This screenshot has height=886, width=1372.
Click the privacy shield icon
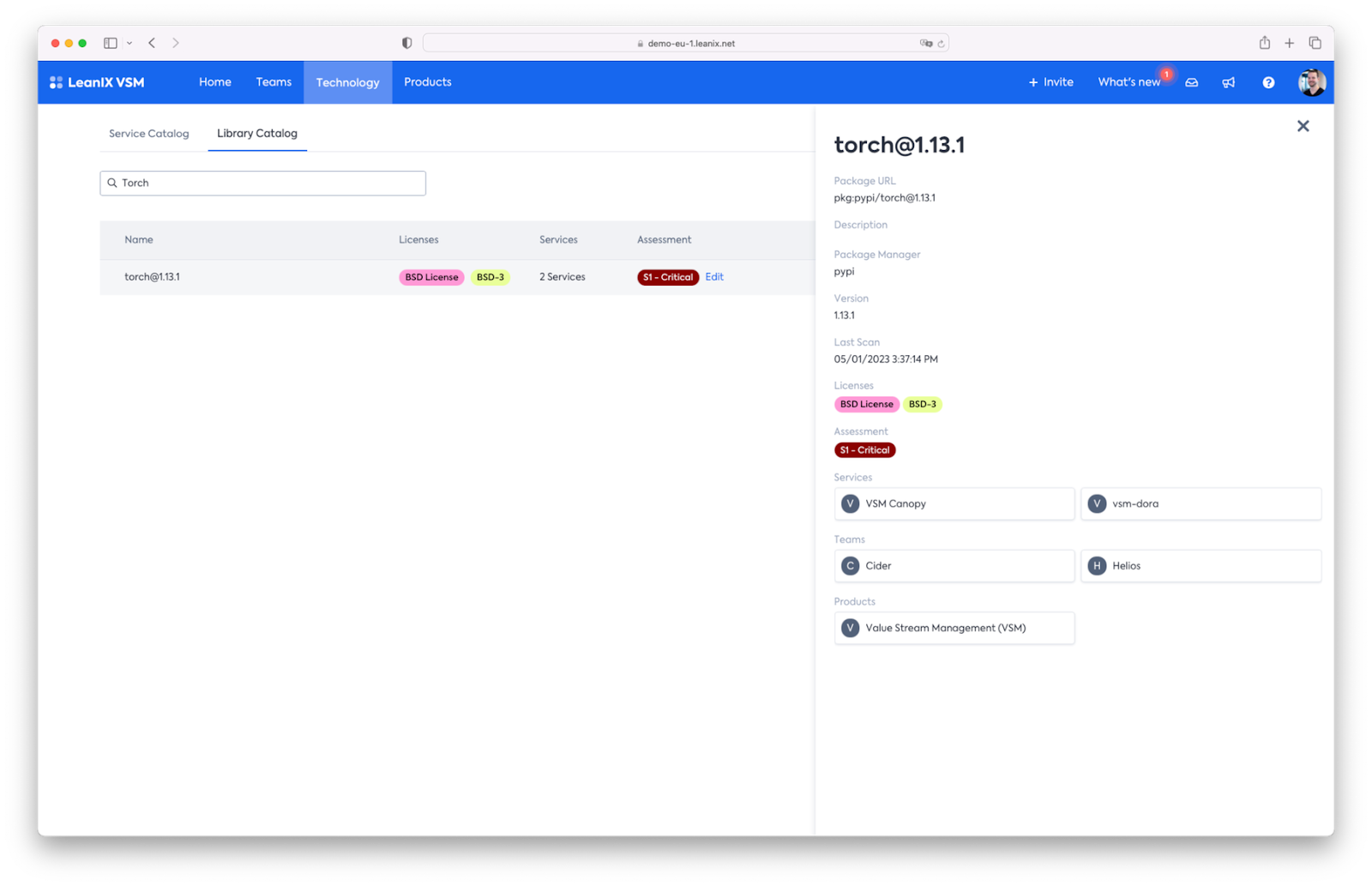(406, 43)
